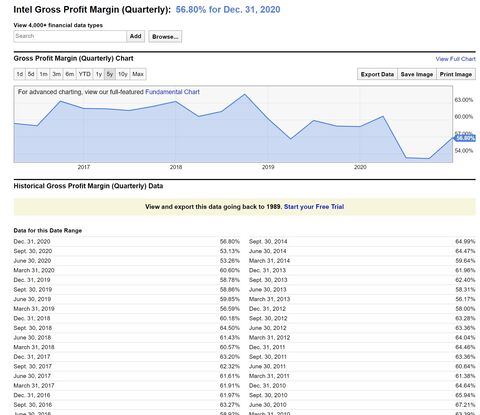This screenshot has width=480, height=415.
Task: Click the Dec. 31, 2016 date cell
Action: (x=32, y=395)
